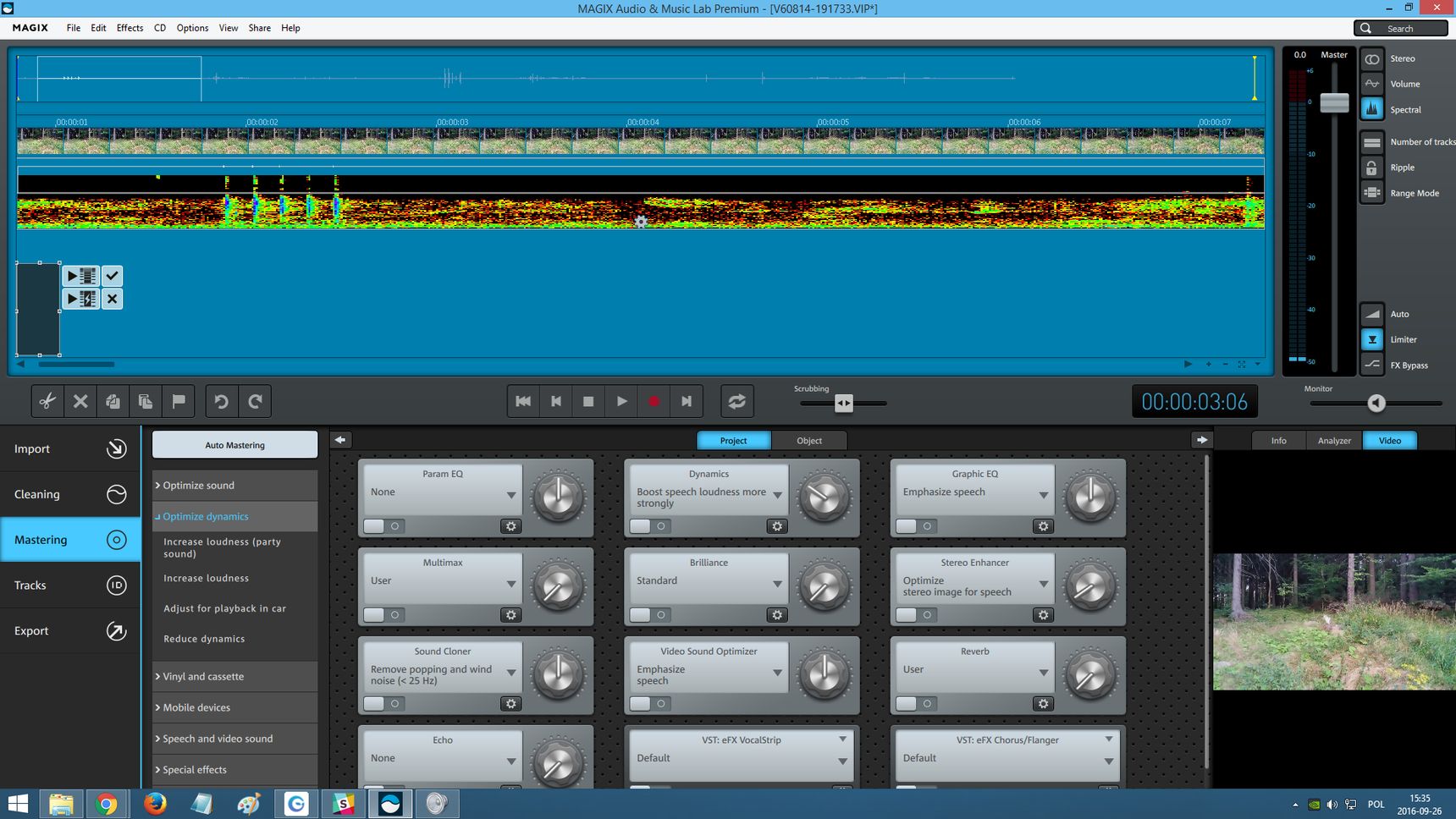This screenshot has width=1456, height=819.
Task: Open the Cleaning section
Action: tap(70, 494)
